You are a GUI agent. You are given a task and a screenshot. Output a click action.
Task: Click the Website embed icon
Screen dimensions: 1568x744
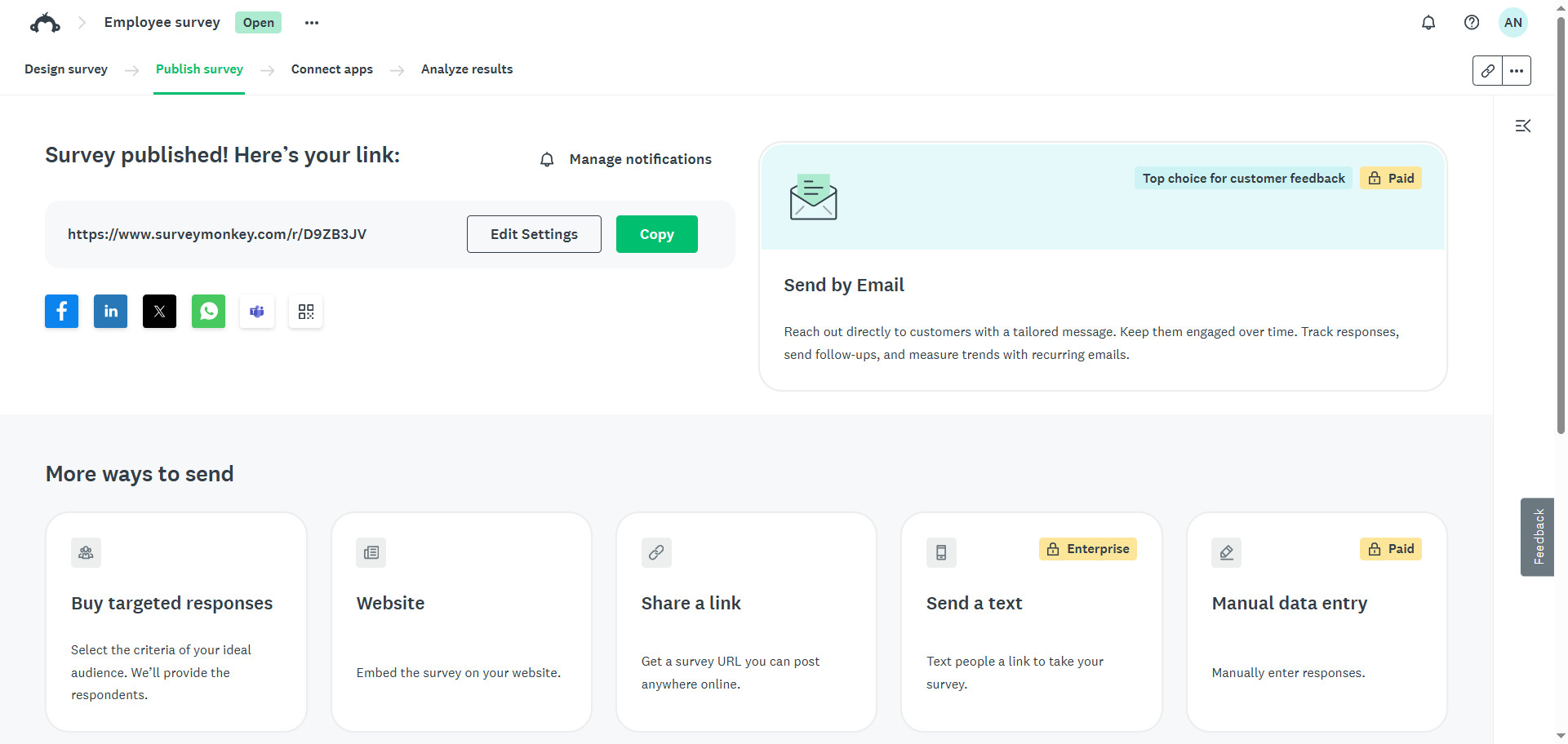pyautogui.click(x=371, y=552)
